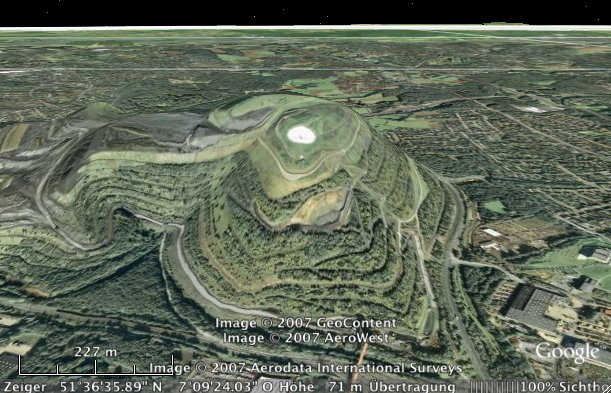
Task: Click the black starry sky above horizon
Action: [306, 12]
